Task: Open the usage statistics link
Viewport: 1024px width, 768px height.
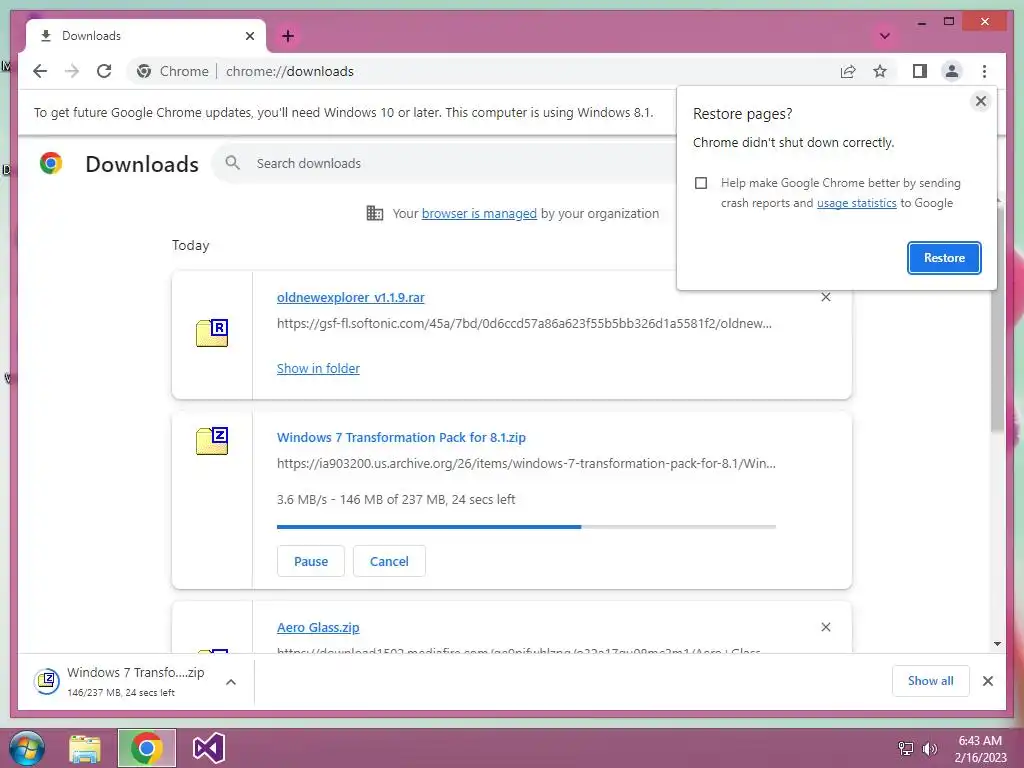Action: 856,203
